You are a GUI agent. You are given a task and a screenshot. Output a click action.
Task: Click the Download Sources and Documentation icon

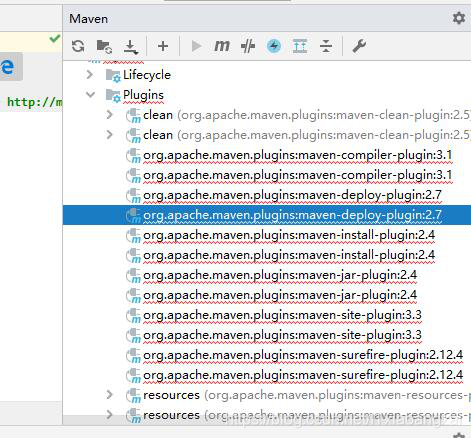tap(130, 47)
